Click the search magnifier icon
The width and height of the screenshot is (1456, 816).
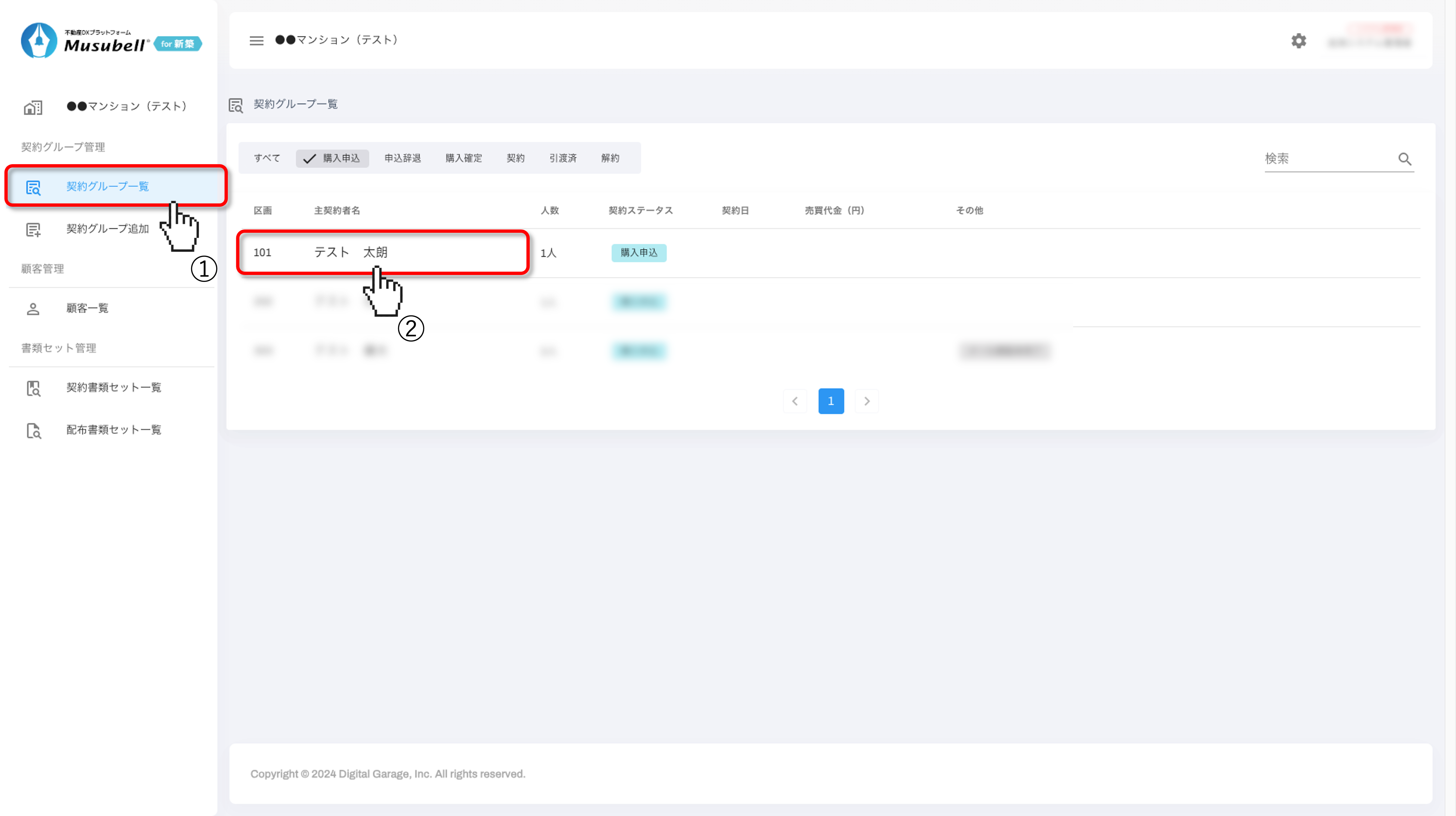[x=1405, y=159]
